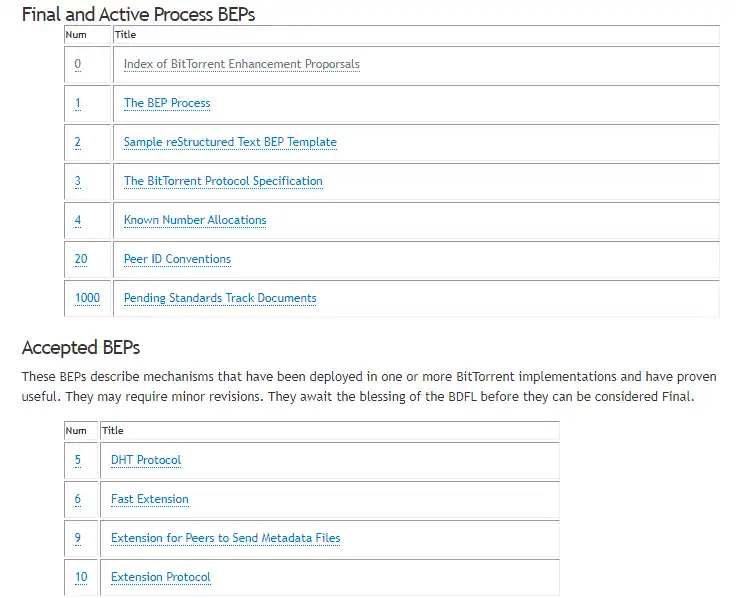Open the Extension Protocol link
The height and width of the screenshot is (598, 736).
[161, 576]
